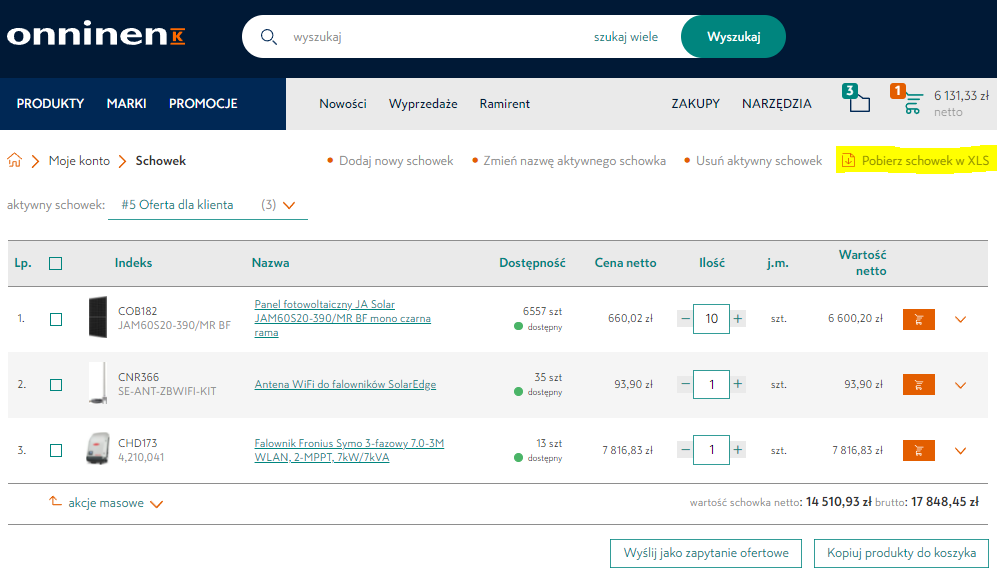Go to home via house icon

tap(15, 160)
